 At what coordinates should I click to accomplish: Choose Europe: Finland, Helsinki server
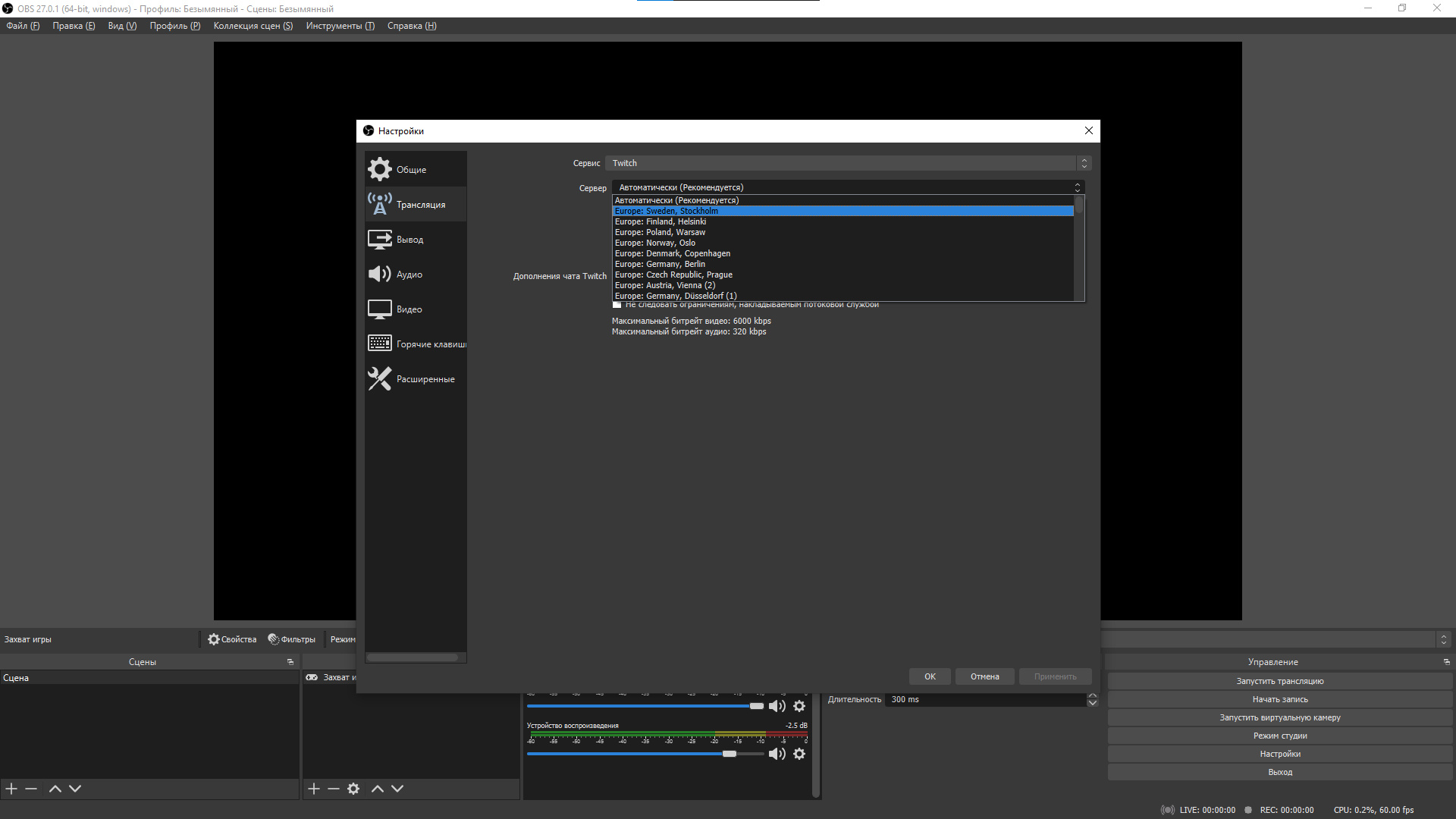tap(843, 221)
